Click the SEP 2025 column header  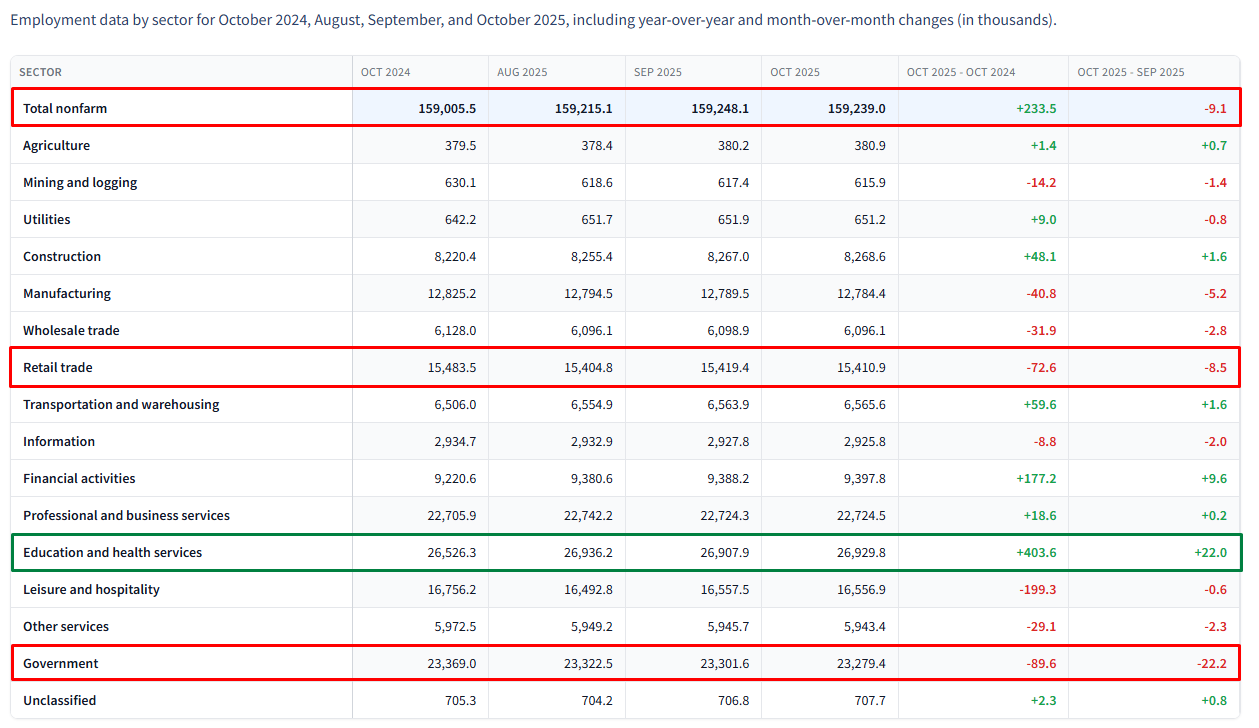click(x=655, y=72)
